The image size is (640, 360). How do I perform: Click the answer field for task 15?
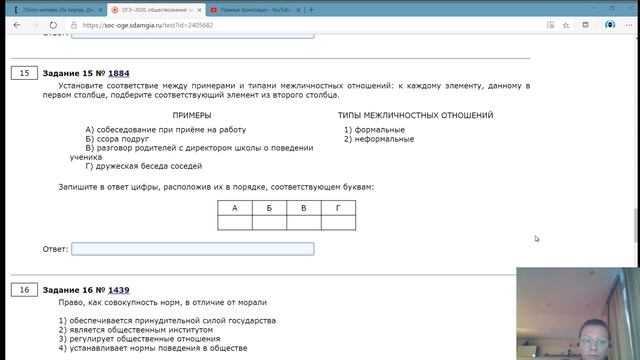(x=193, y=249)
